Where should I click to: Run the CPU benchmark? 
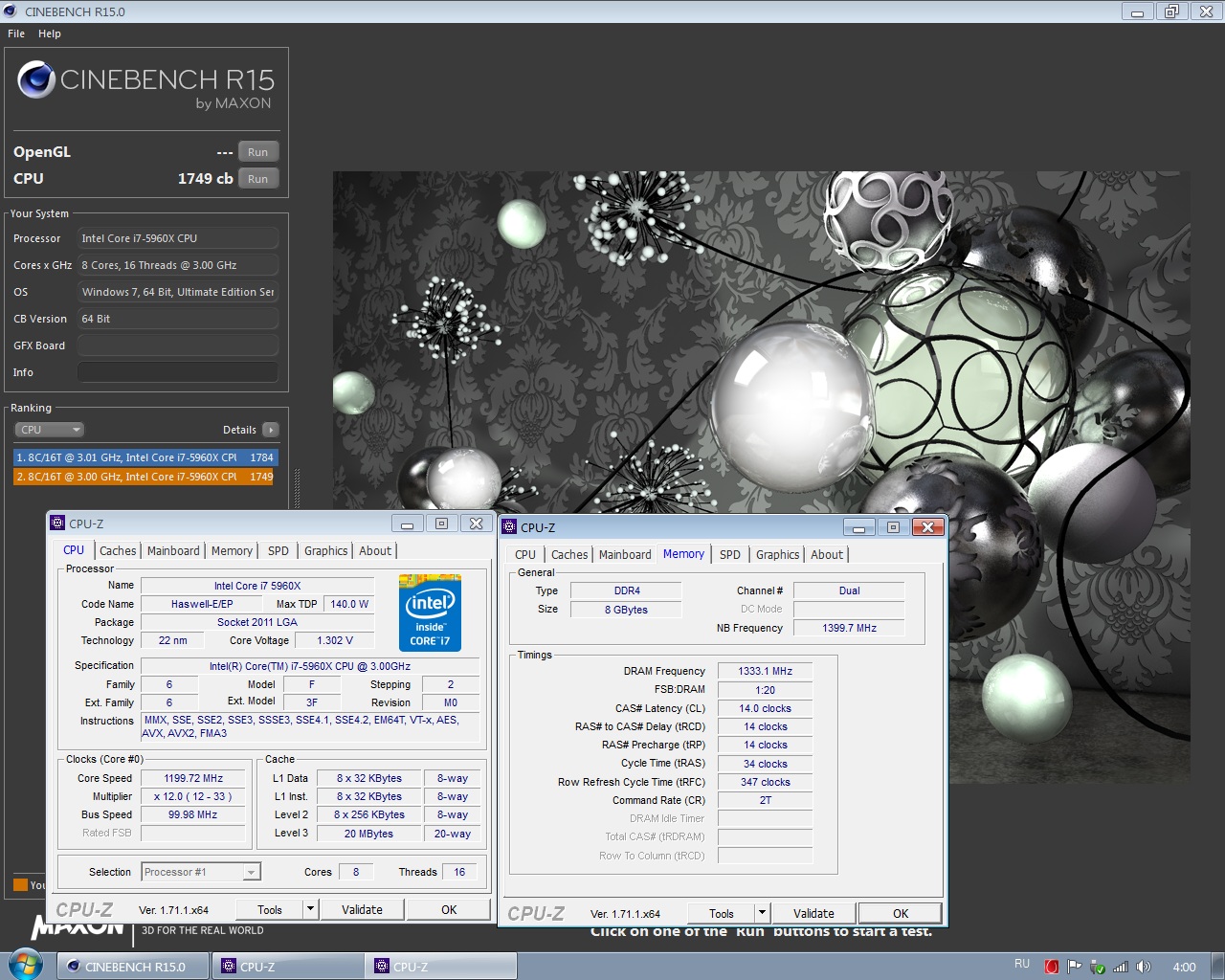258,179
